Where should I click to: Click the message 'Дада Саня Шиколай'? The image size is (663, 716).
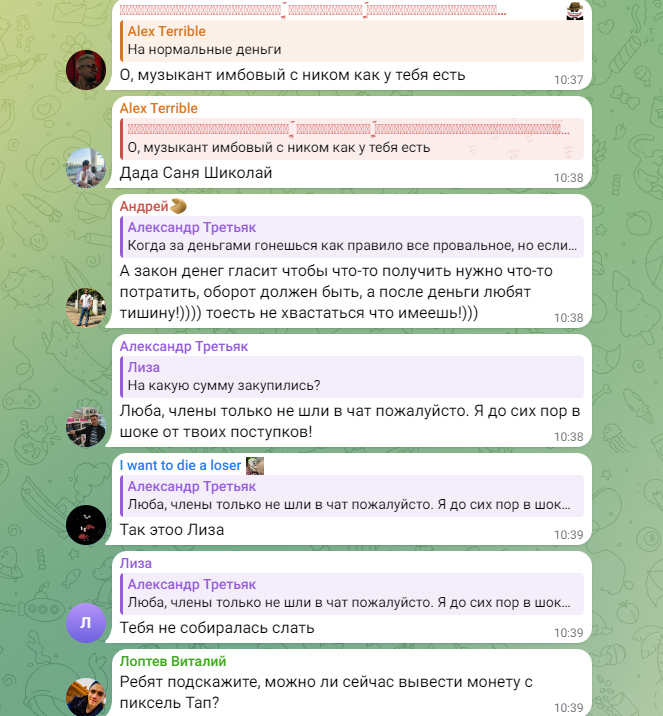coord(196,173)
